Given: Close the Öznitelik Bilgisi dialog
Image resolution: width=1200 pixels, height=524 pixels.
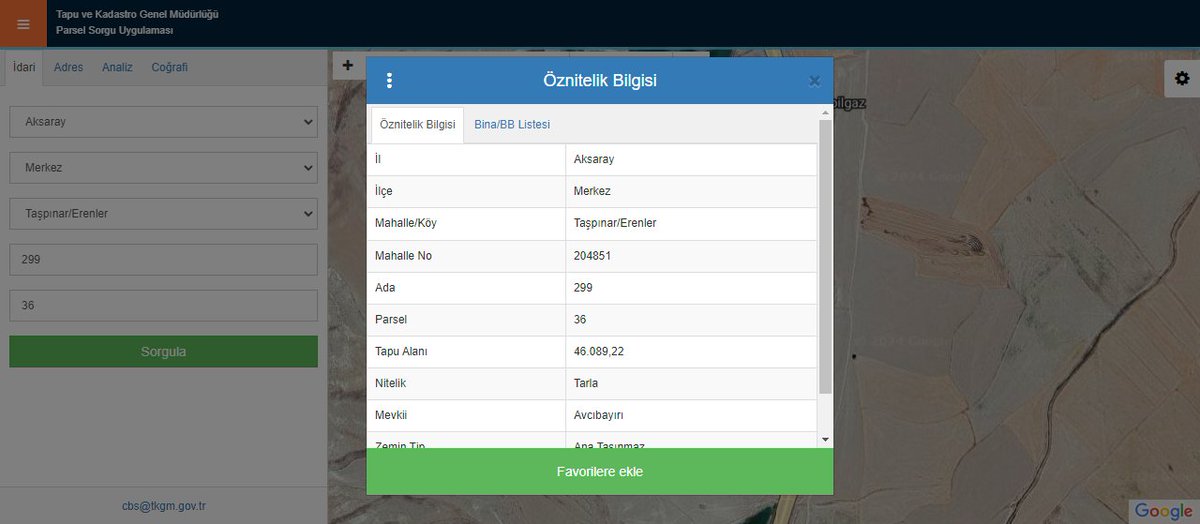Looking at the screenshot, I should coord(814,81).
